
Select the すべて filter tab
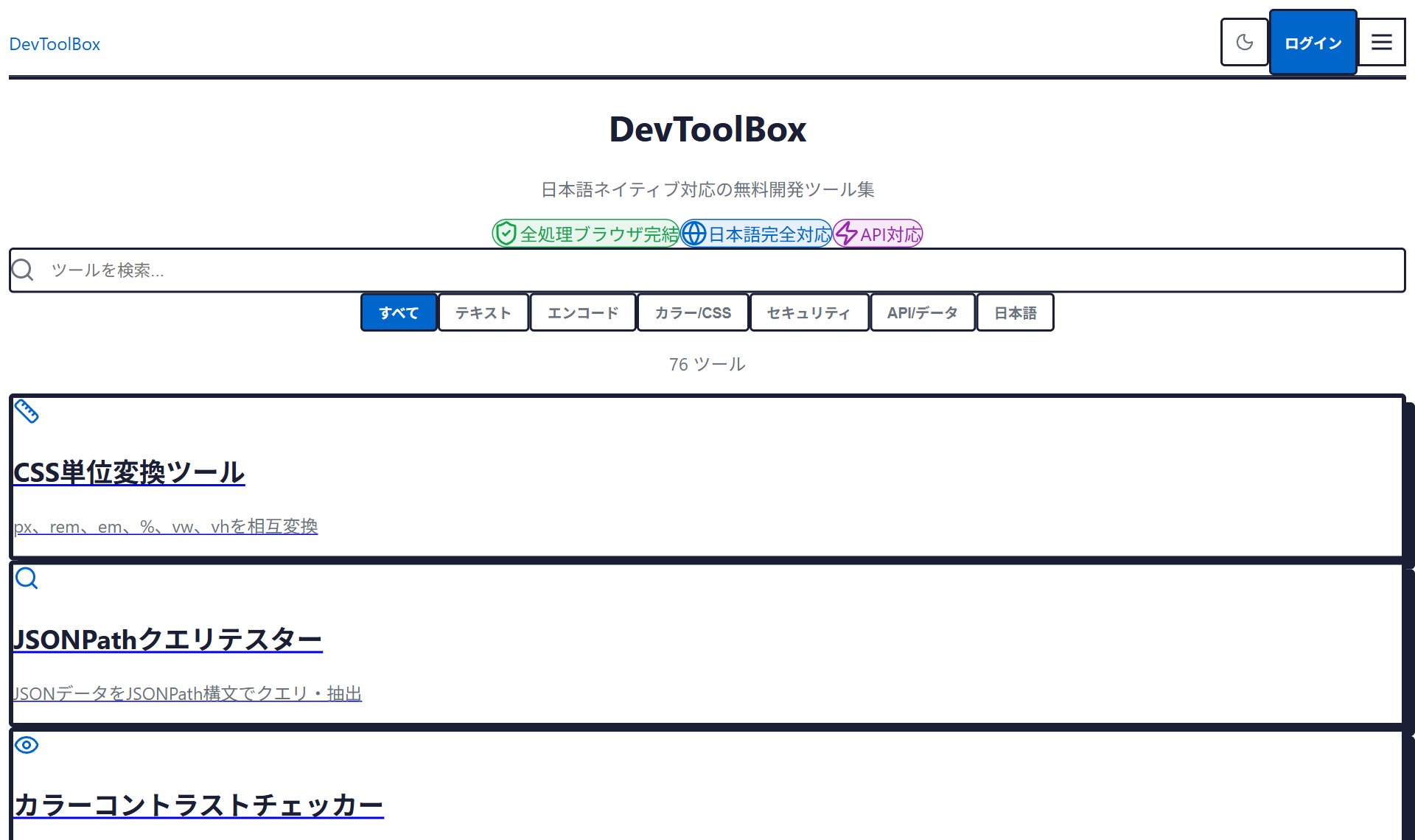point(399,312)
